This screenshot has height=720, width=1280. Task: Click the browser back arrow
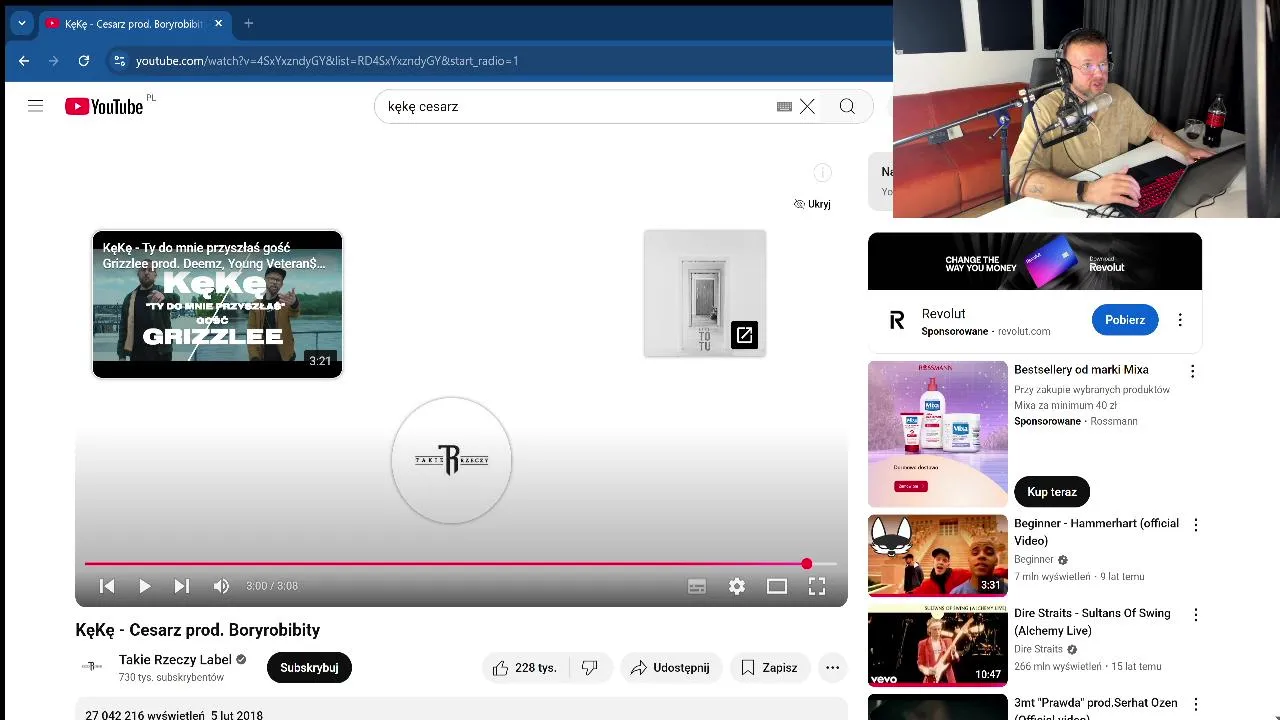click(24, 61)
